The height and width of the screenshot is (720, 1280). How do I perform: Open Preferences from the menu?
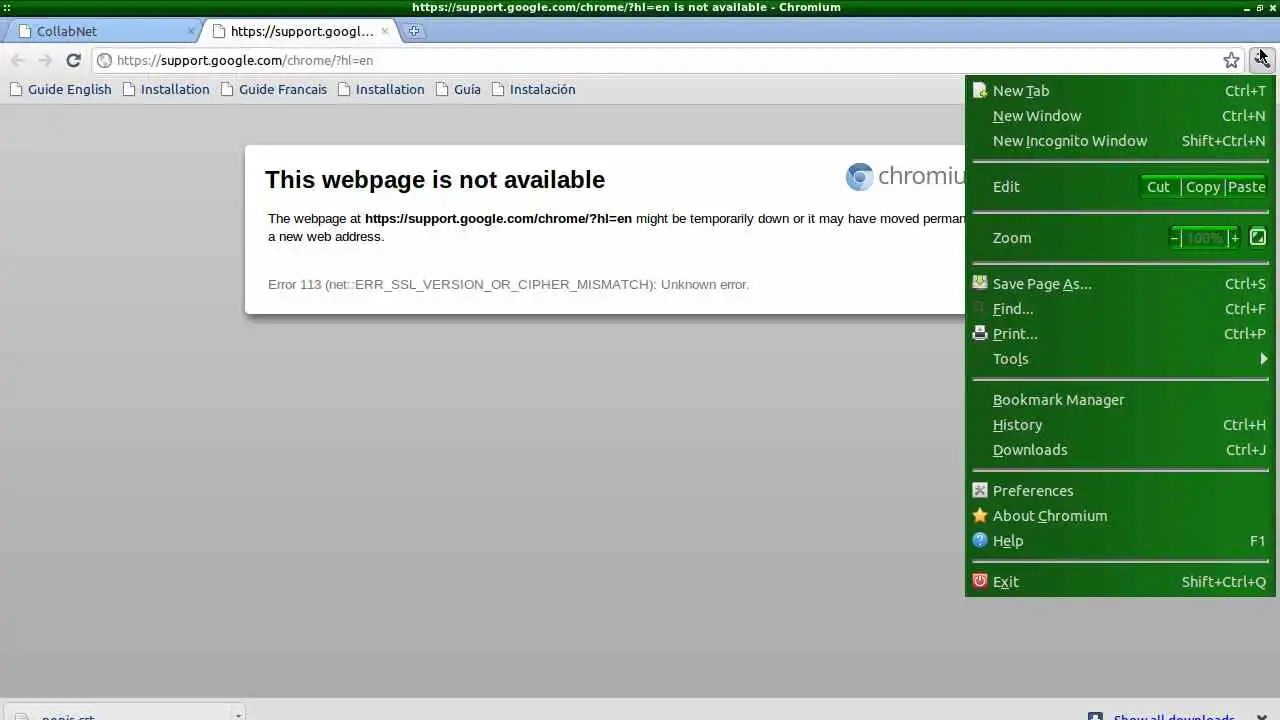(x=1120, y=491)
